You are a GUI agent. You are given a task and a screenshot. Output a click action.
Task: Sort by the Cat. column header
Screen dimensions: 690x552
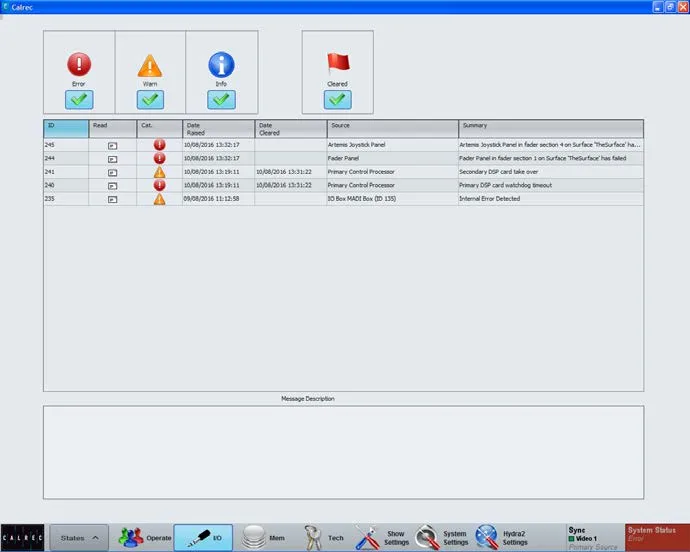(x=160, y=129)
